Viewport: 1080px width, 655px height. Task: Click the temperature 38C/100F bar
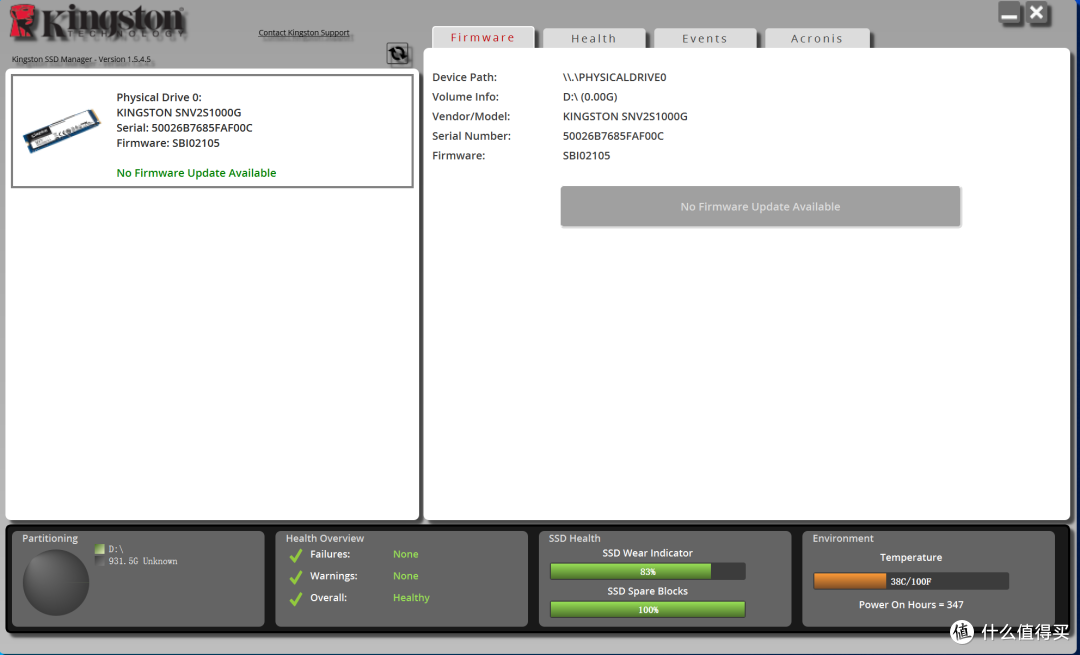click(911, 581)
